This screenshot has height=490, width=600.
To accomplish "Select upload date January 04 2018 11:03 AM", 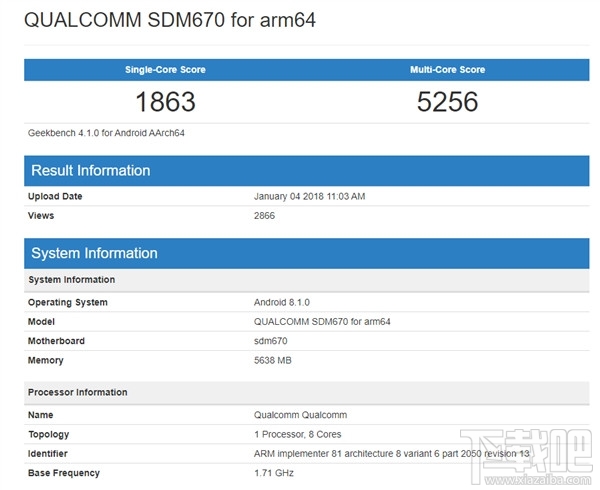I will pos(310,196).
